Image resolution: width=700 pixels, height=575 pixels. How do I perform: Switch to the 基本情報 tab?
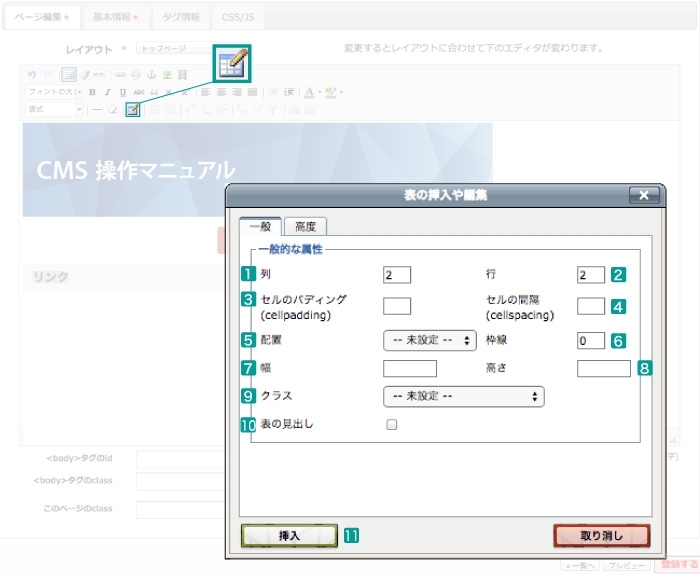click(x=115, y=17)
